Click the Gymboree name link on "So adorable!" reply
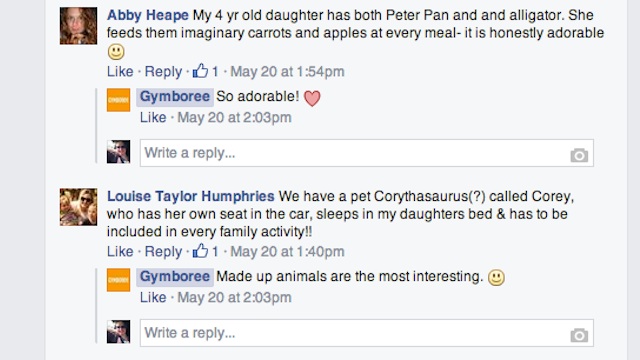 [175, 97]
